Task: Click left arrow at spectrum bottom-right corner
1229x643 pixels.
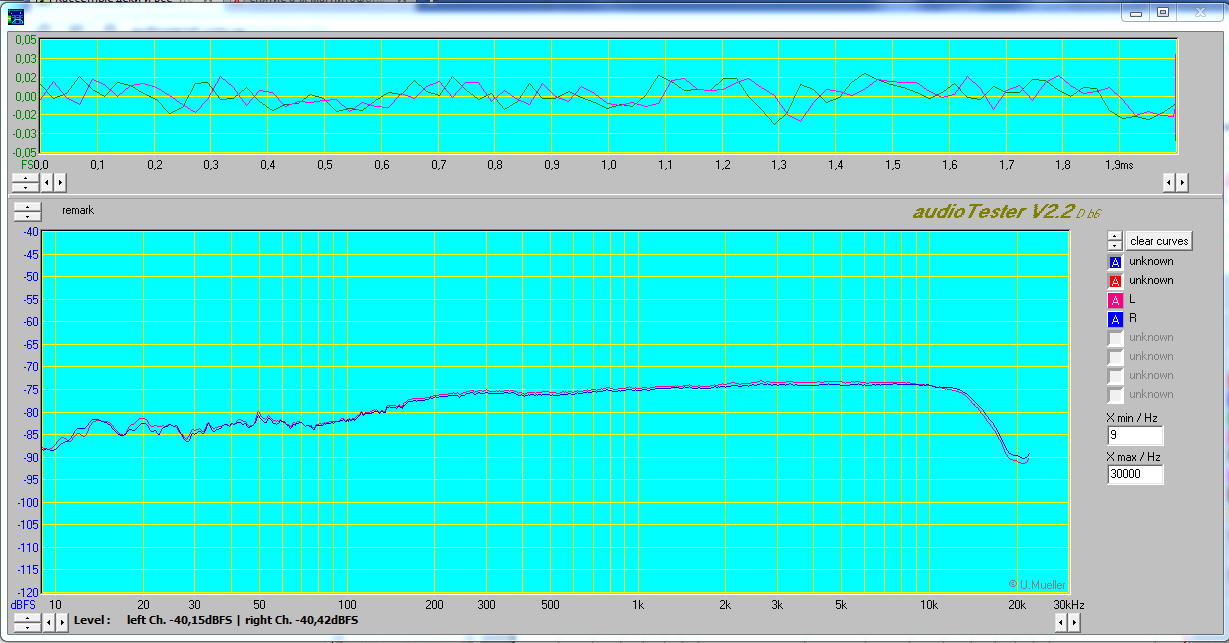Action: (1062, 623)
